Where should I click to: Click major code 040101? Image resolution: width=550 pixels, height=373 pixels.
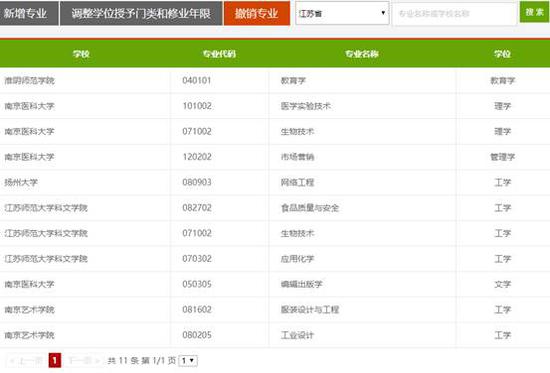197,80
